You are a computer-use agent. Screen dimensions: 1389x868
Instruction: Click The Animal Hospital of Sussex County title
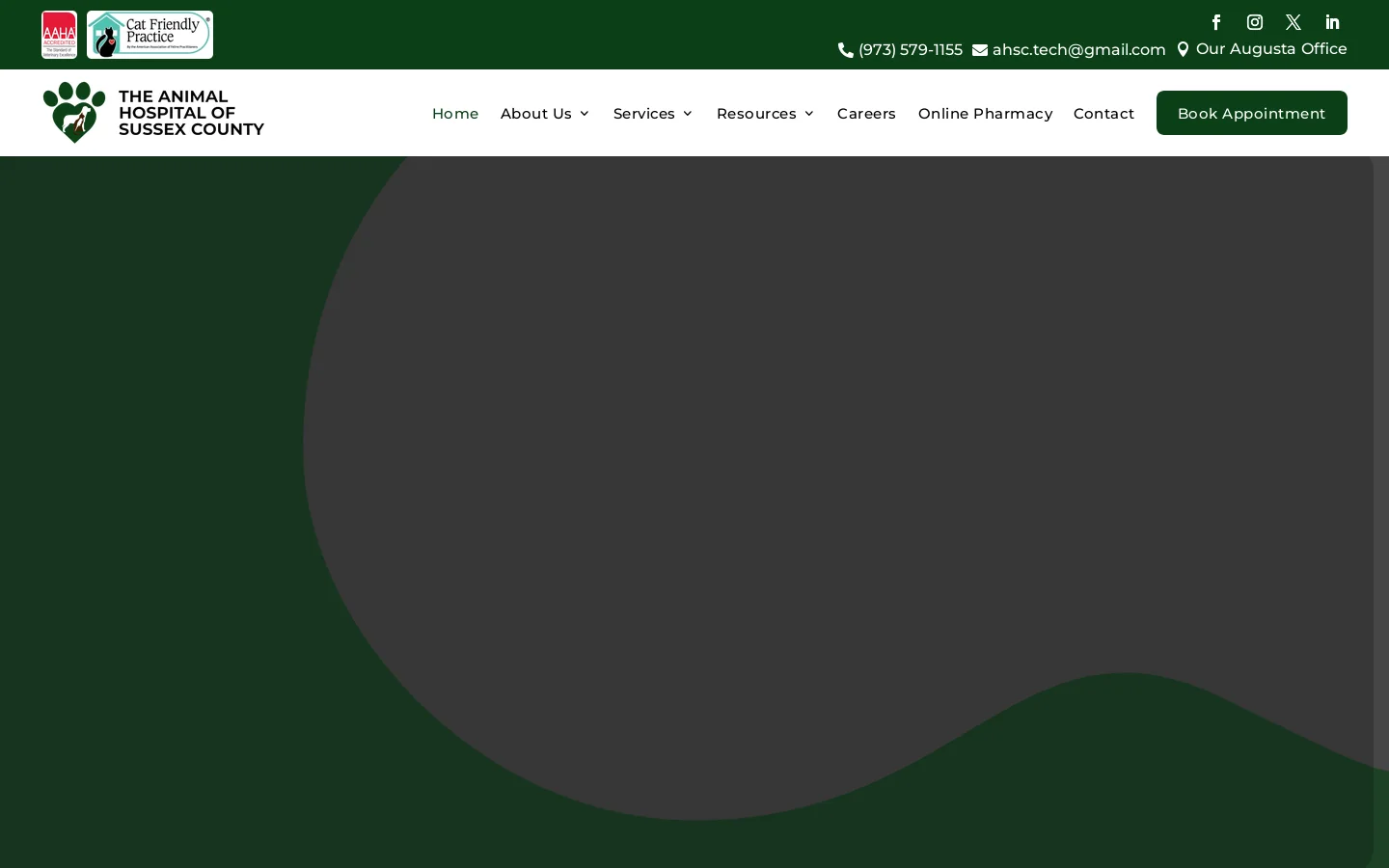(x=191, y=113)
